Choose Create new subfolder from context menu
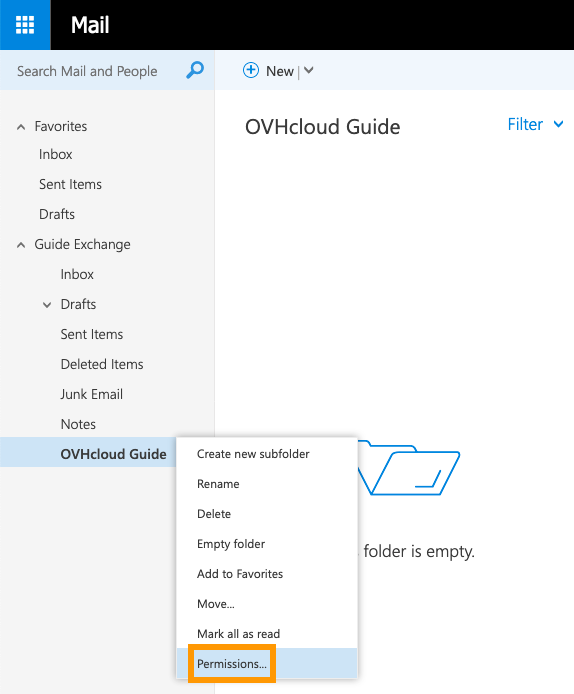Image resolution: width=574 pixels, height=694 pixels. [x=267, y=454]
